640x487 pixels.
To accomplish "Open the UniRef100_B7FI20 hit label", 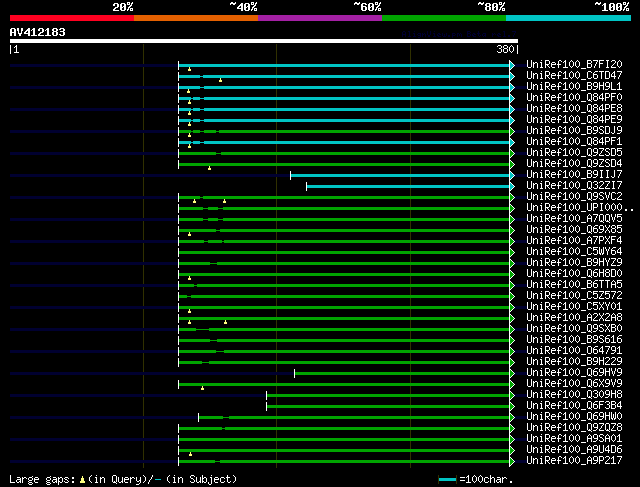I will (574, 64).
